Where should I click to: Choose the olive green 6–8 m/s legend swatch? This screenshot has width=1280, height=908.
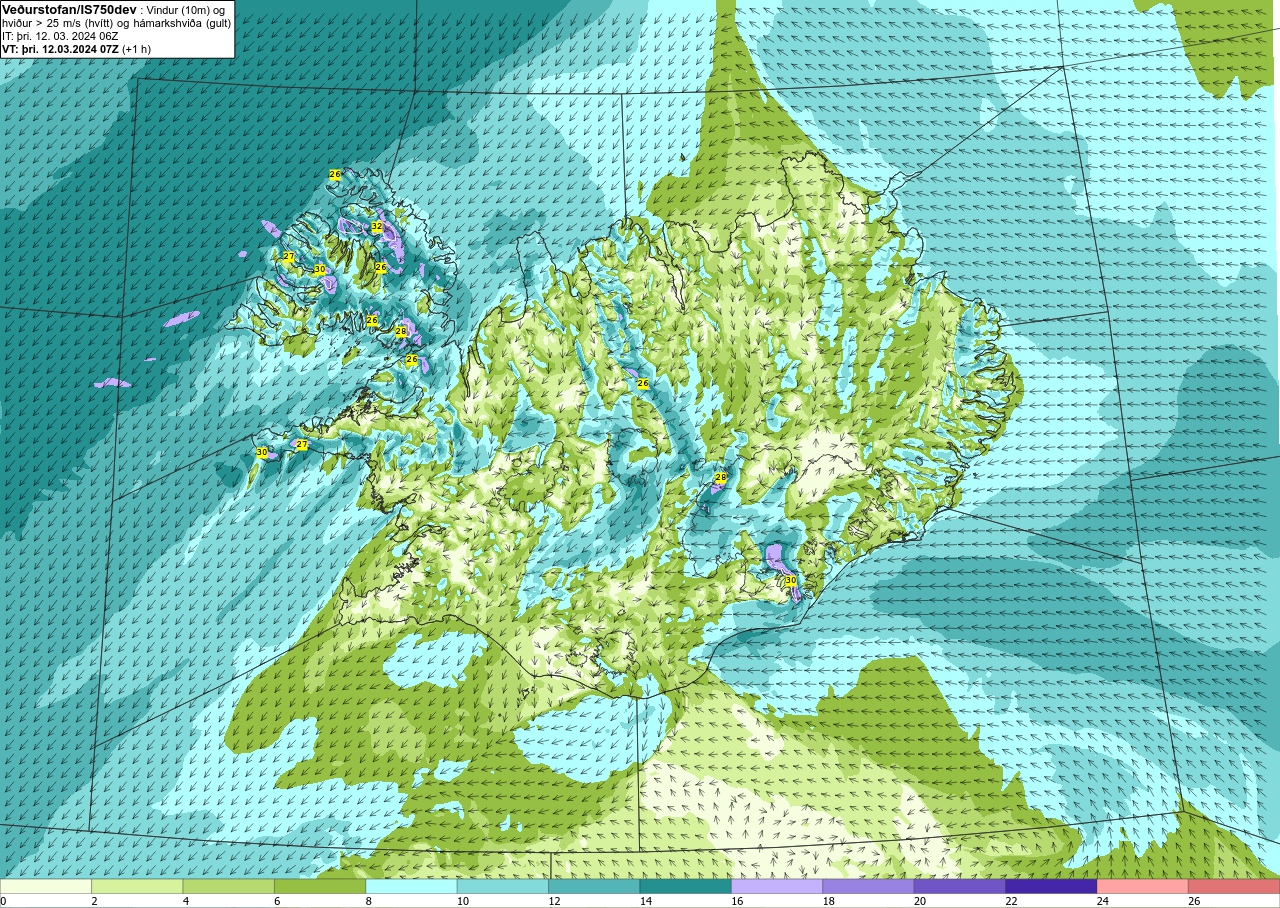(320, 886)
